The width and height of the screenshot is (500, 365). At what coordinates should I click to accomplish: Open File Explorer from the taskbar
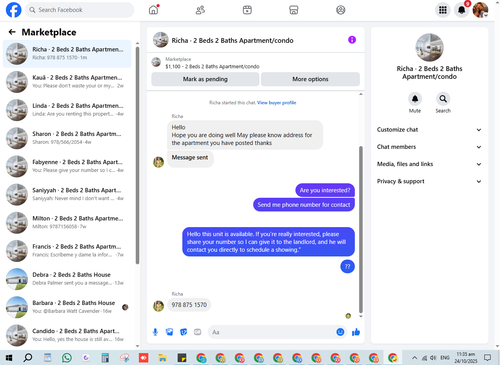pyautogui.click(x=163, y=358)
